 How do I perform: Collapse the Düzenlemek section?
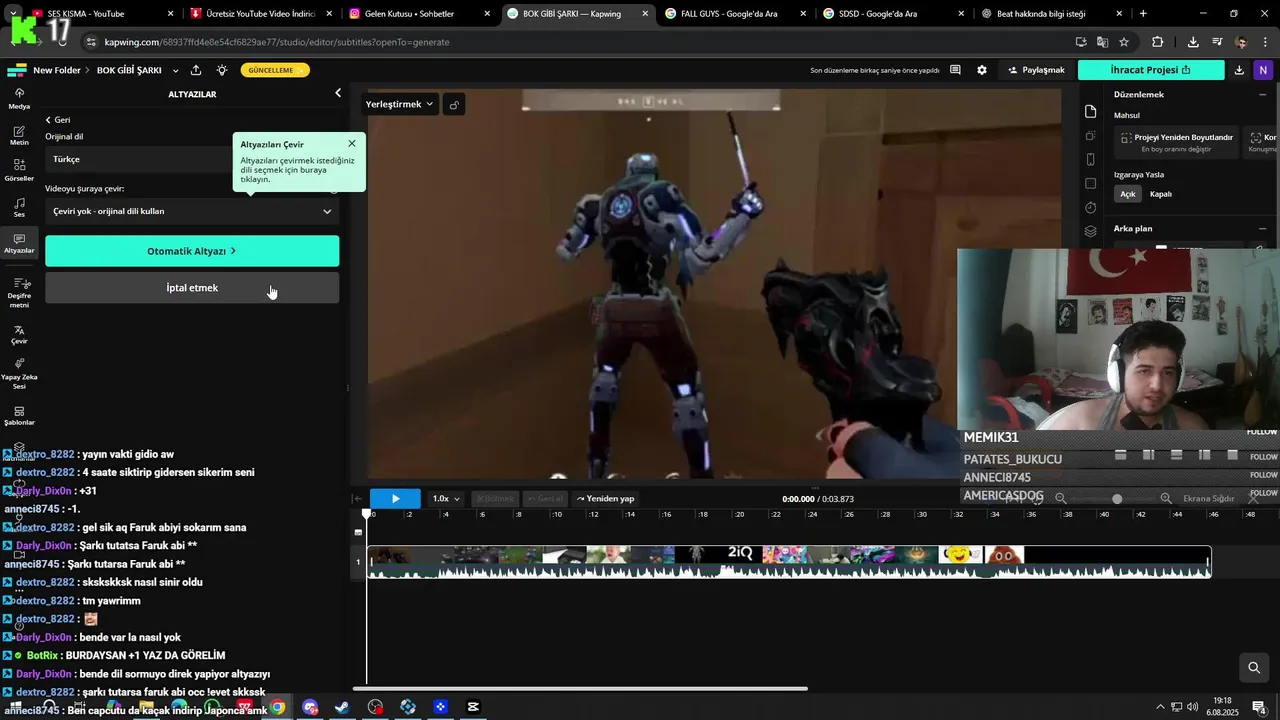click(x=1263, y=94)
